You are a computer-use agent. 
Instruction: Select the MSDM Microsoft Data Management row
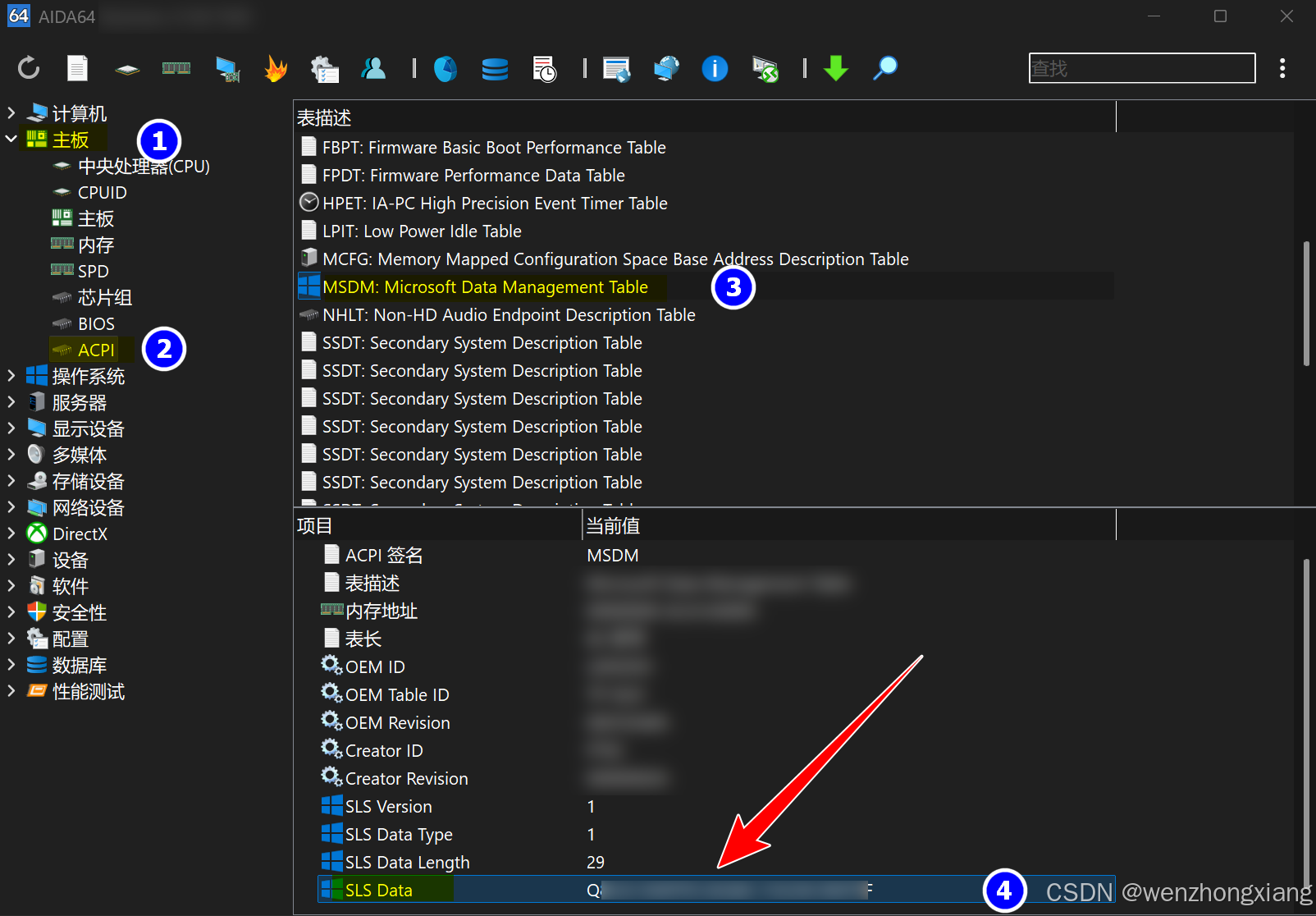coord(706,287)
